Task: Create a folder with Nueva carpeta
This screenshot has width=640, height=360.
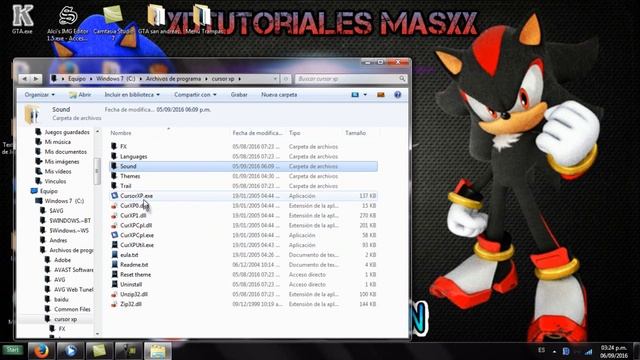Action: (279, 95)
